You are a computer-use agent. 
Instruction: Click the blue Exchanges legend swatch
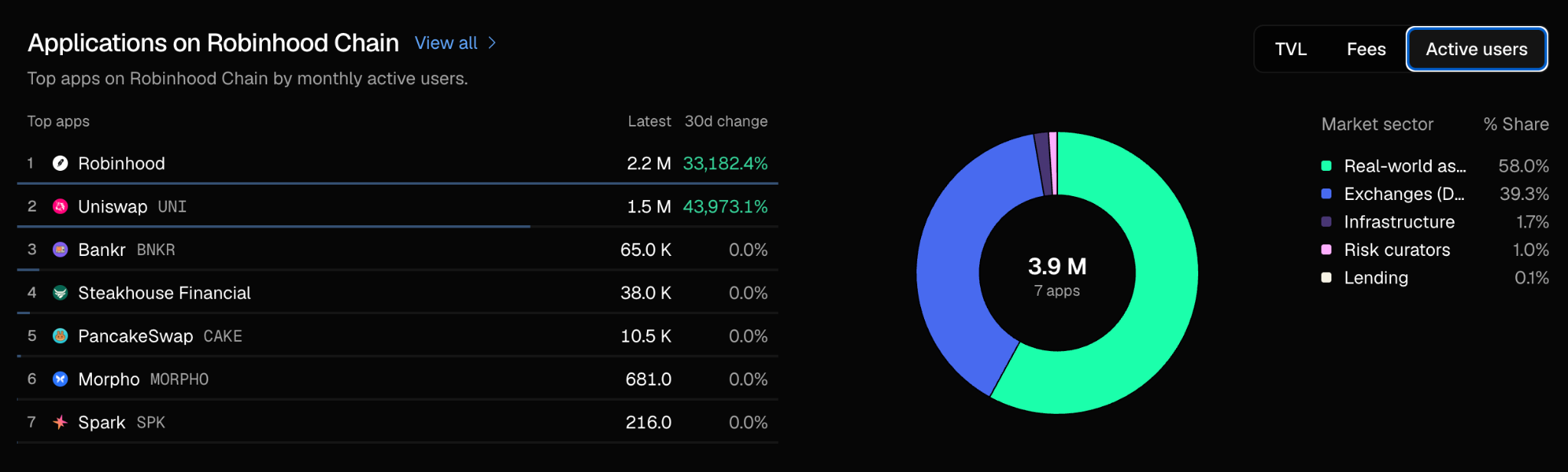1327,194
